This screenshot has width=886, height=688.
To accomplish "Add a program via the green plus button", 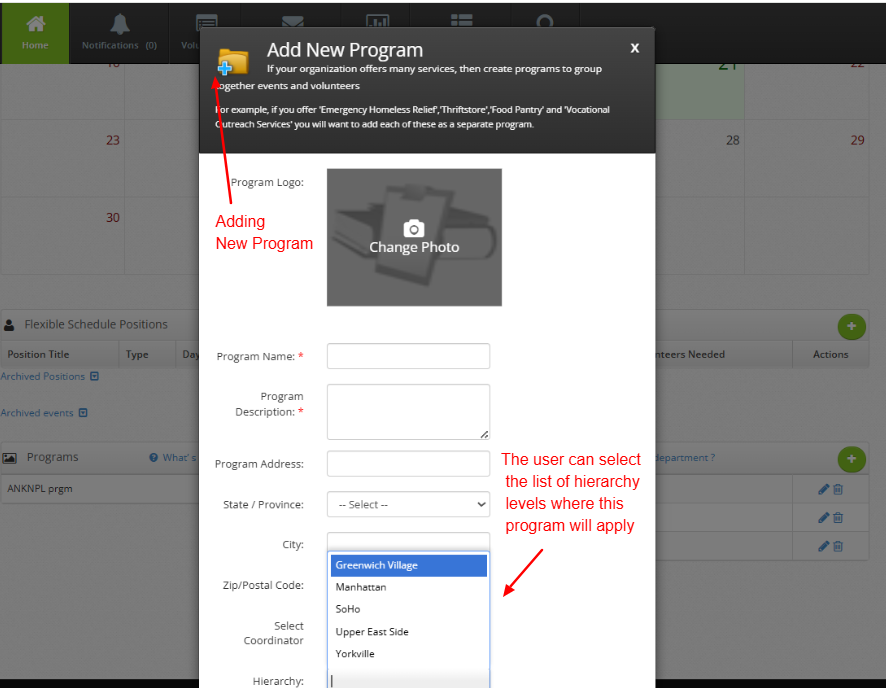I will pos(851,459).
